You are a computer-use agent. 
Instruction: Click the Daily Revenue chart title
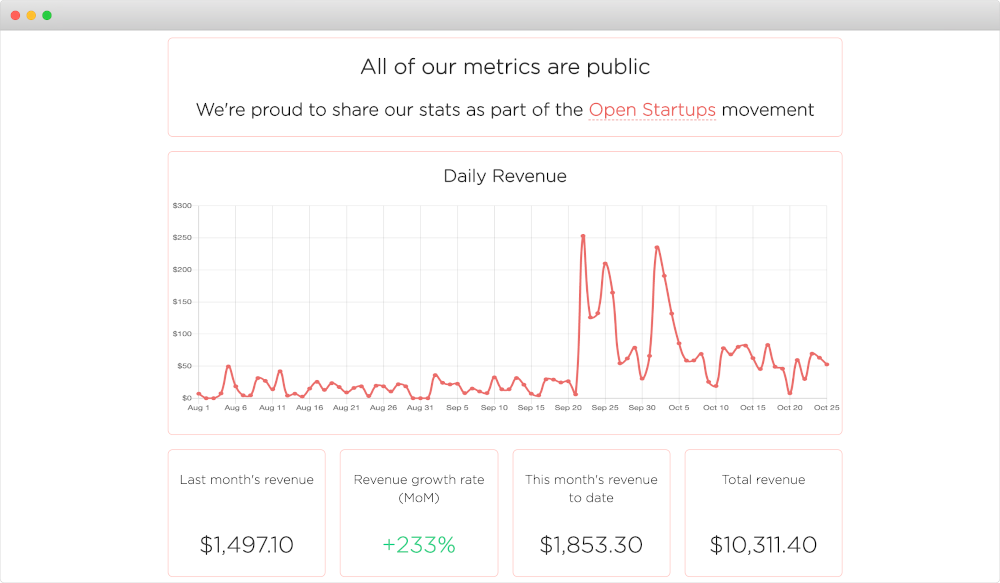(505, 176)
